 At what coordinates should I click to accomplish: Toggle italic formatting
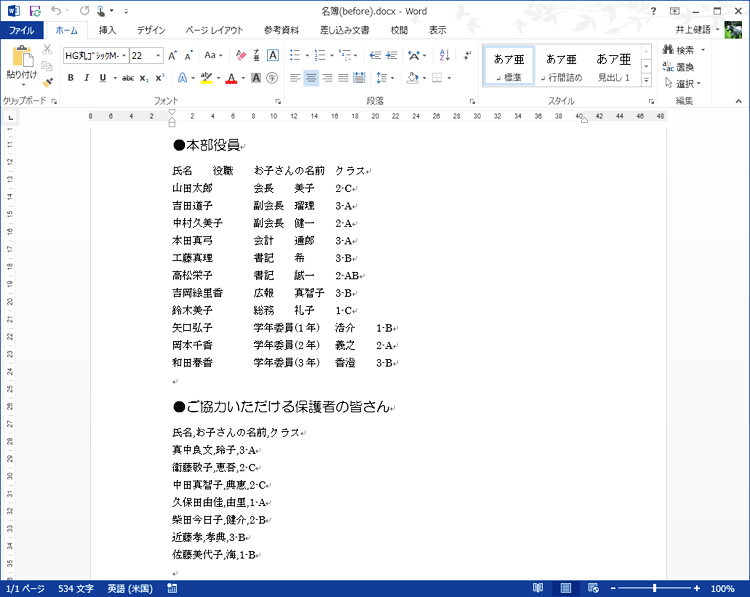tap(87, 77)
